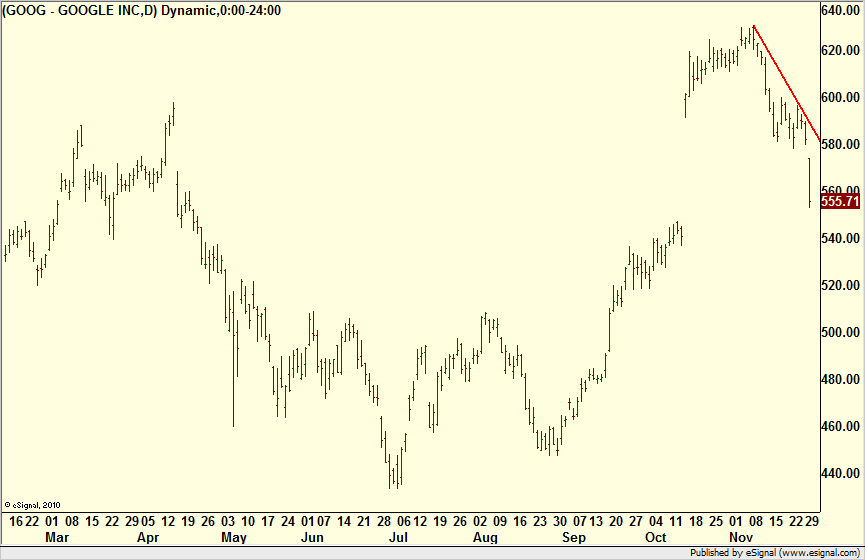Select the Apr month label

point(148,538)
